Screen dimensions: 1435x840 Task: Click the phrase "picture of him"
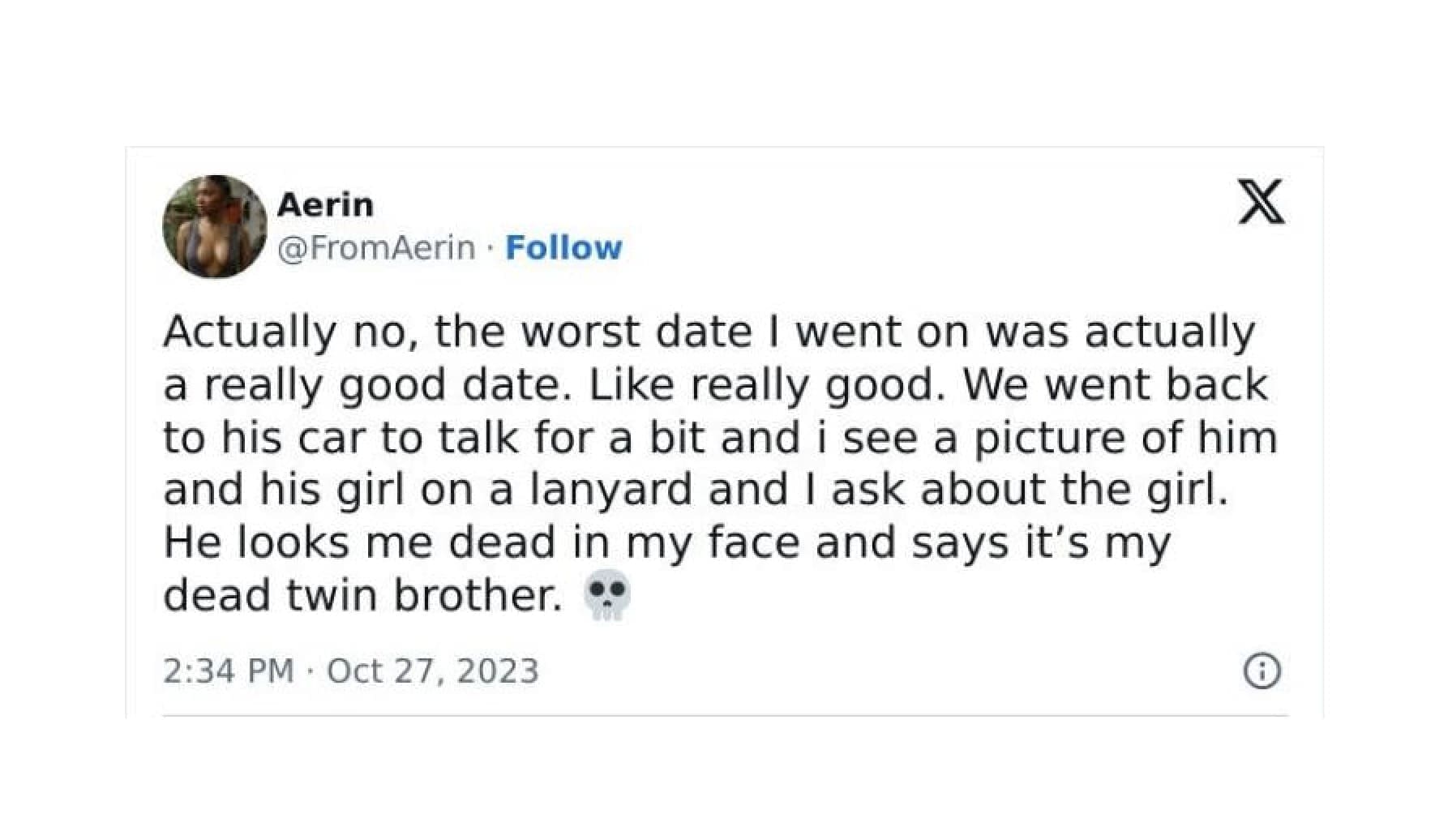1125,438
